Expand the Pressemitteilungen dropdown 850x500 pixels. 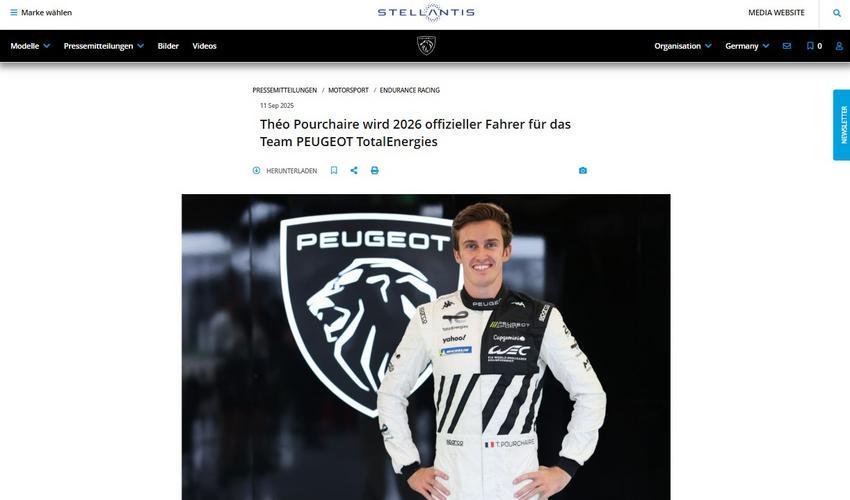pos(104,46)
